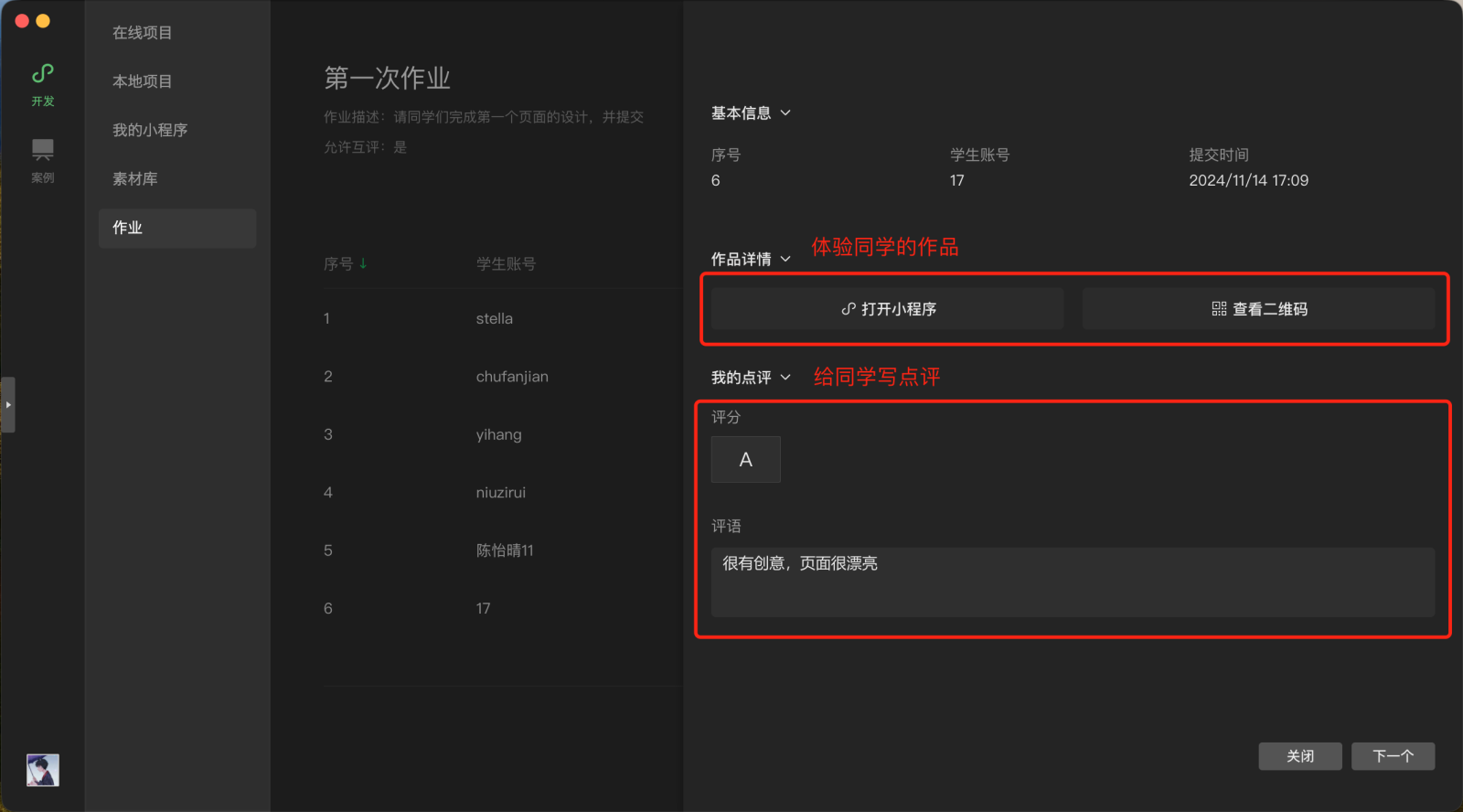Click the 查看二维码 button
Screen dimensions: 1463x812
(1259, 309)
